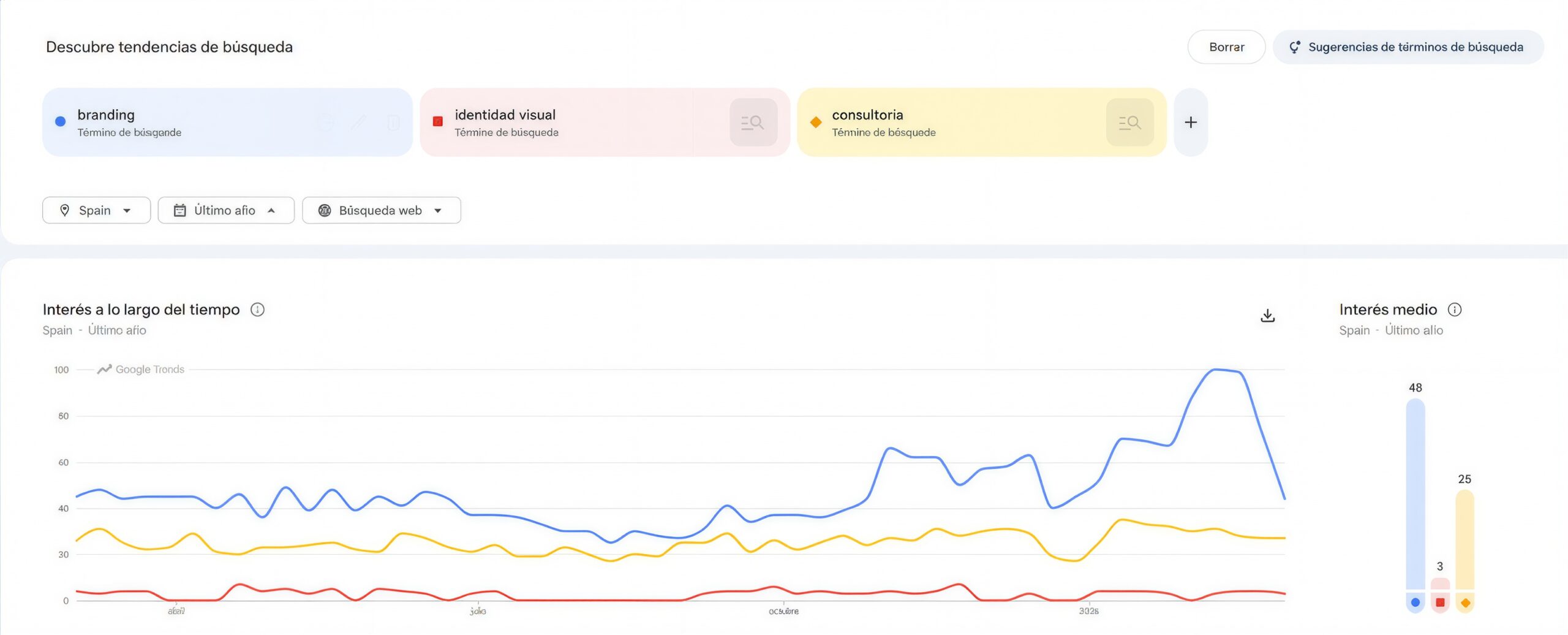
Task: Click orange diamond marker under the 25 bar
Action: (1465, 603)
